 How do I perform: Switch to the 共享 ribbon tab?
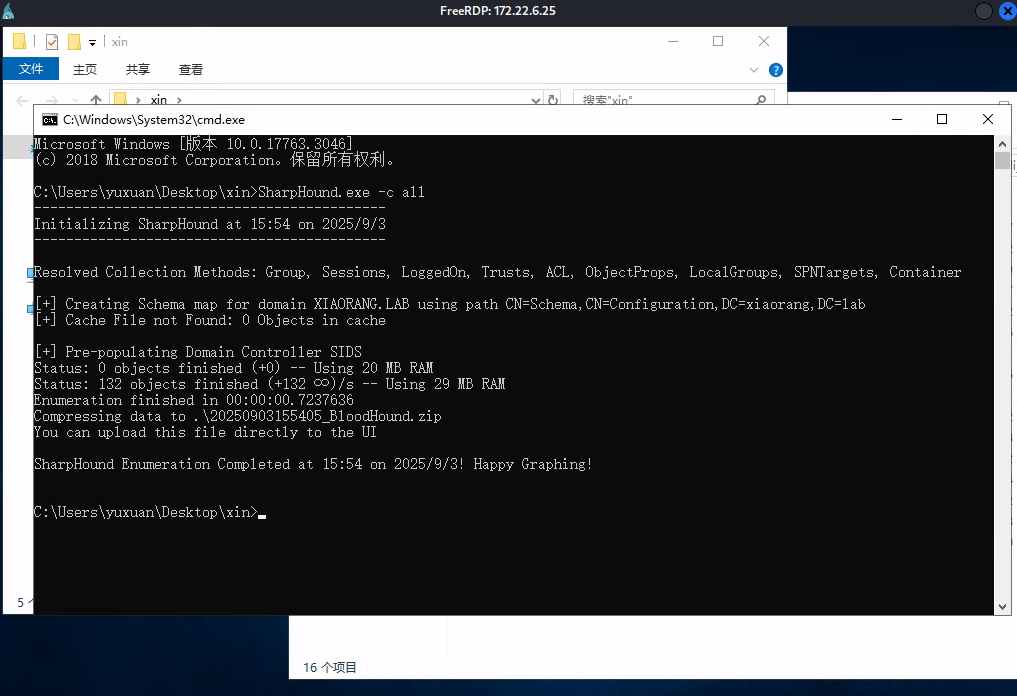(138, 69)
